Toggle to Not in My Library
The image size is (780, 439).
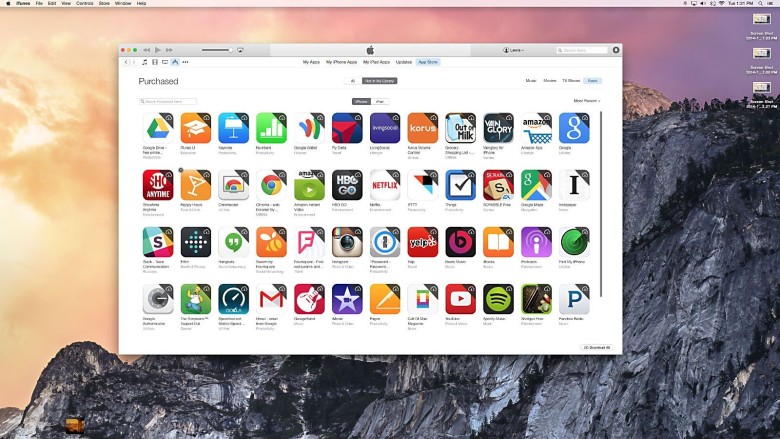(379, 80)
